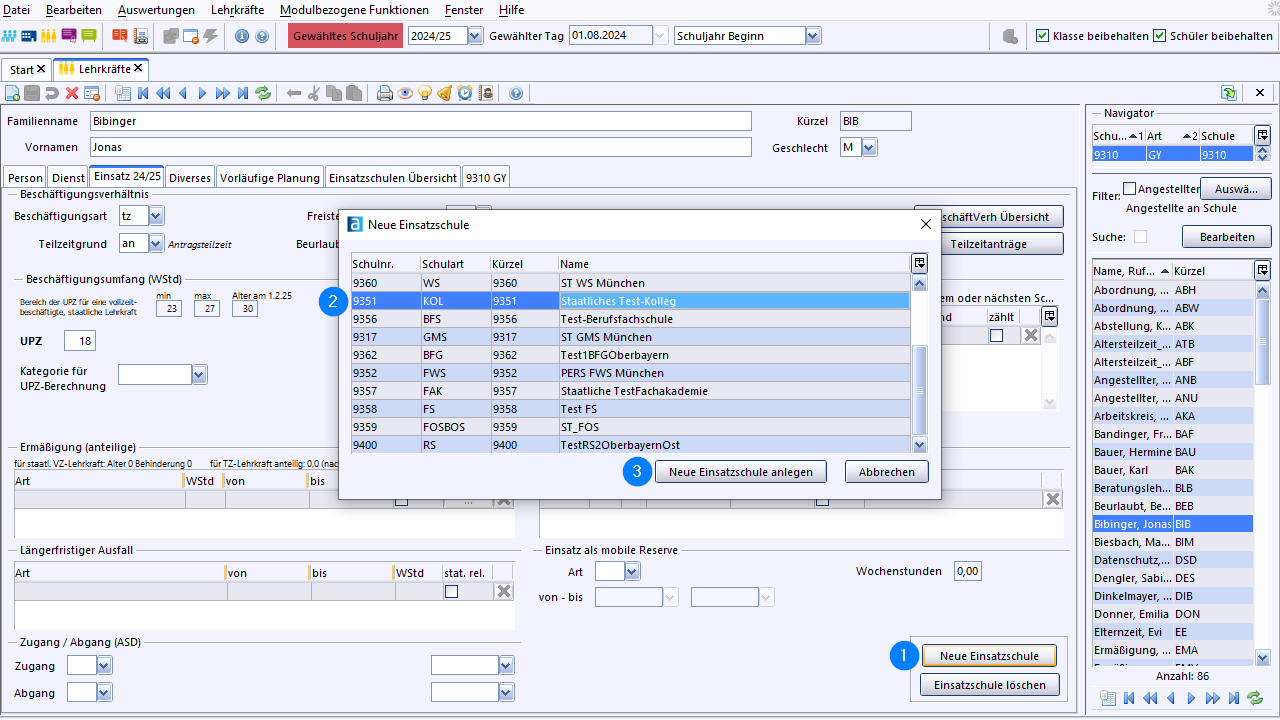1280x720 pixels.
Task: Close the Start tab
Action: pyautogui.click(x=41, y=69)
